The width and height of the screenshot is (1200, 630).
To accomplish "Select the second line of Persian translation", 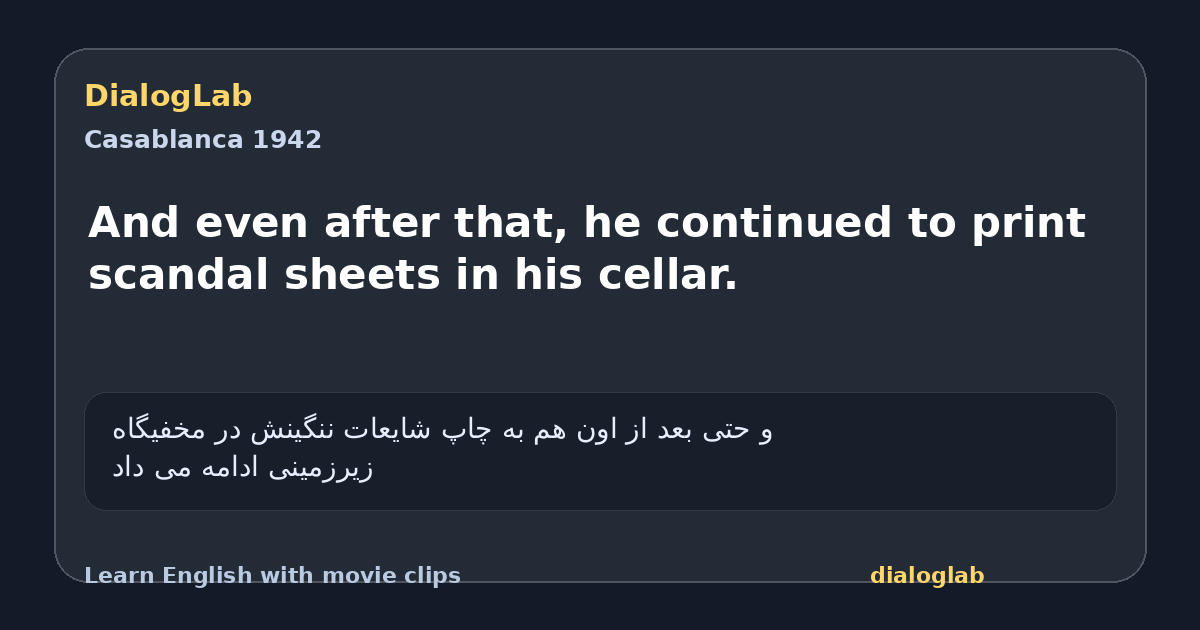I will 242,467.
